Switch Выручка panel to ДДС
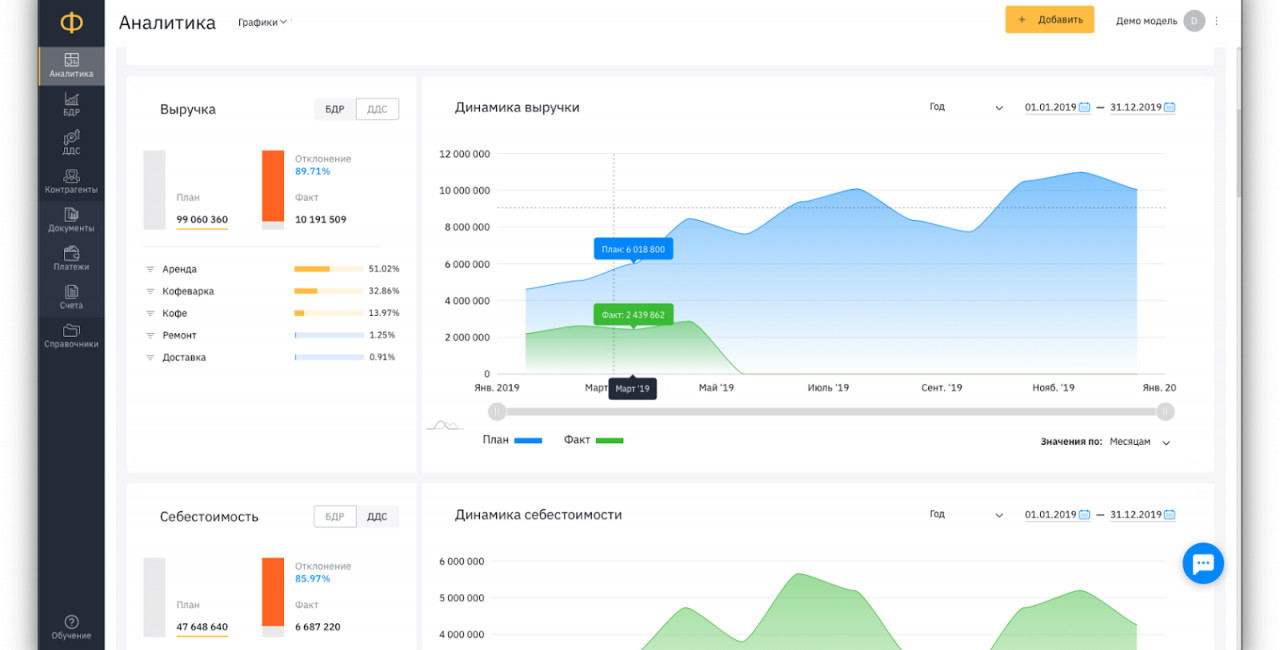Screen dimensions: 1280x650 point(377,109)
